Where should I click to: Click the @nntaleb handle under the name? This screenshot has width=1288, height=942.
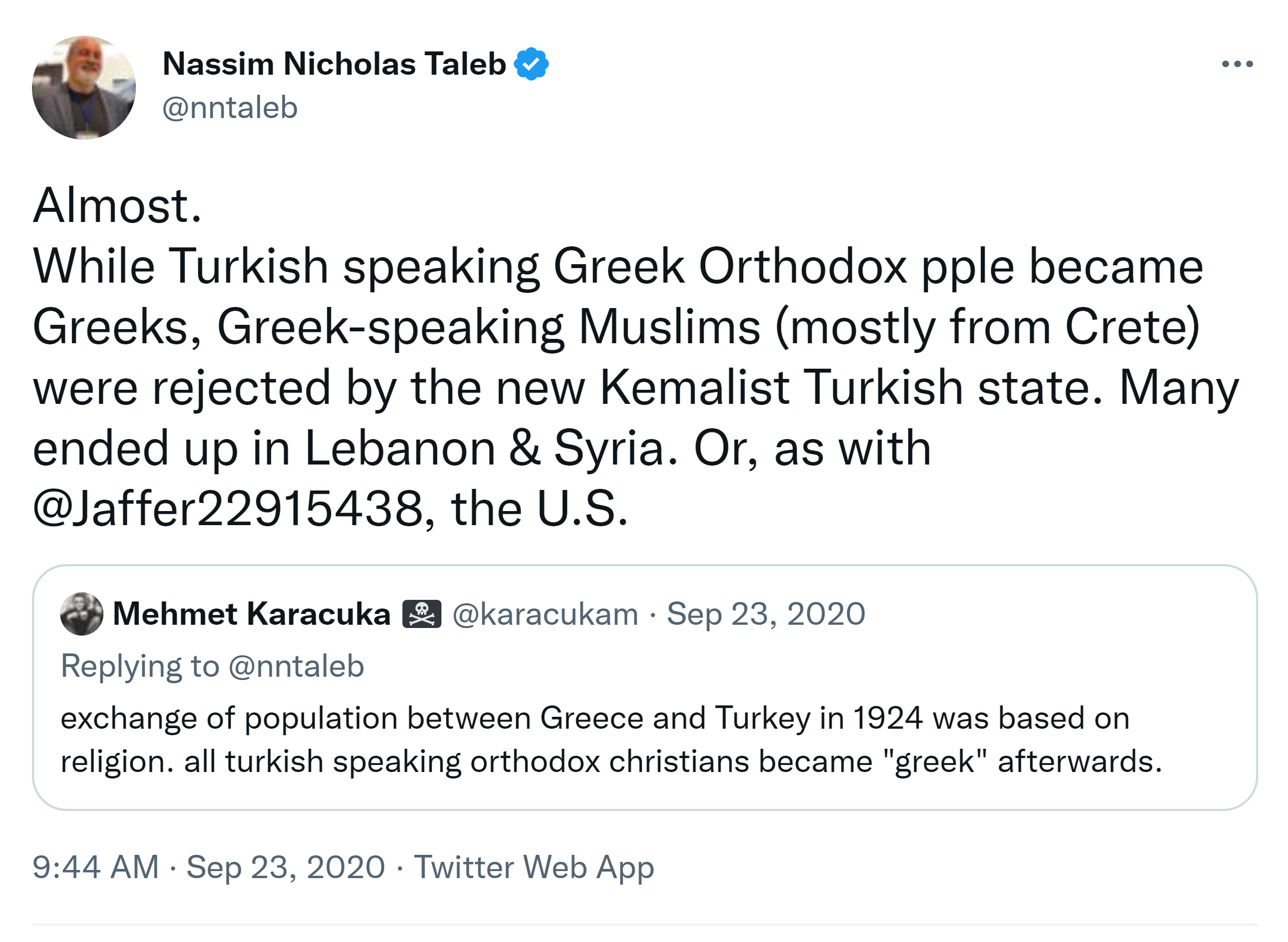(230, 108)
